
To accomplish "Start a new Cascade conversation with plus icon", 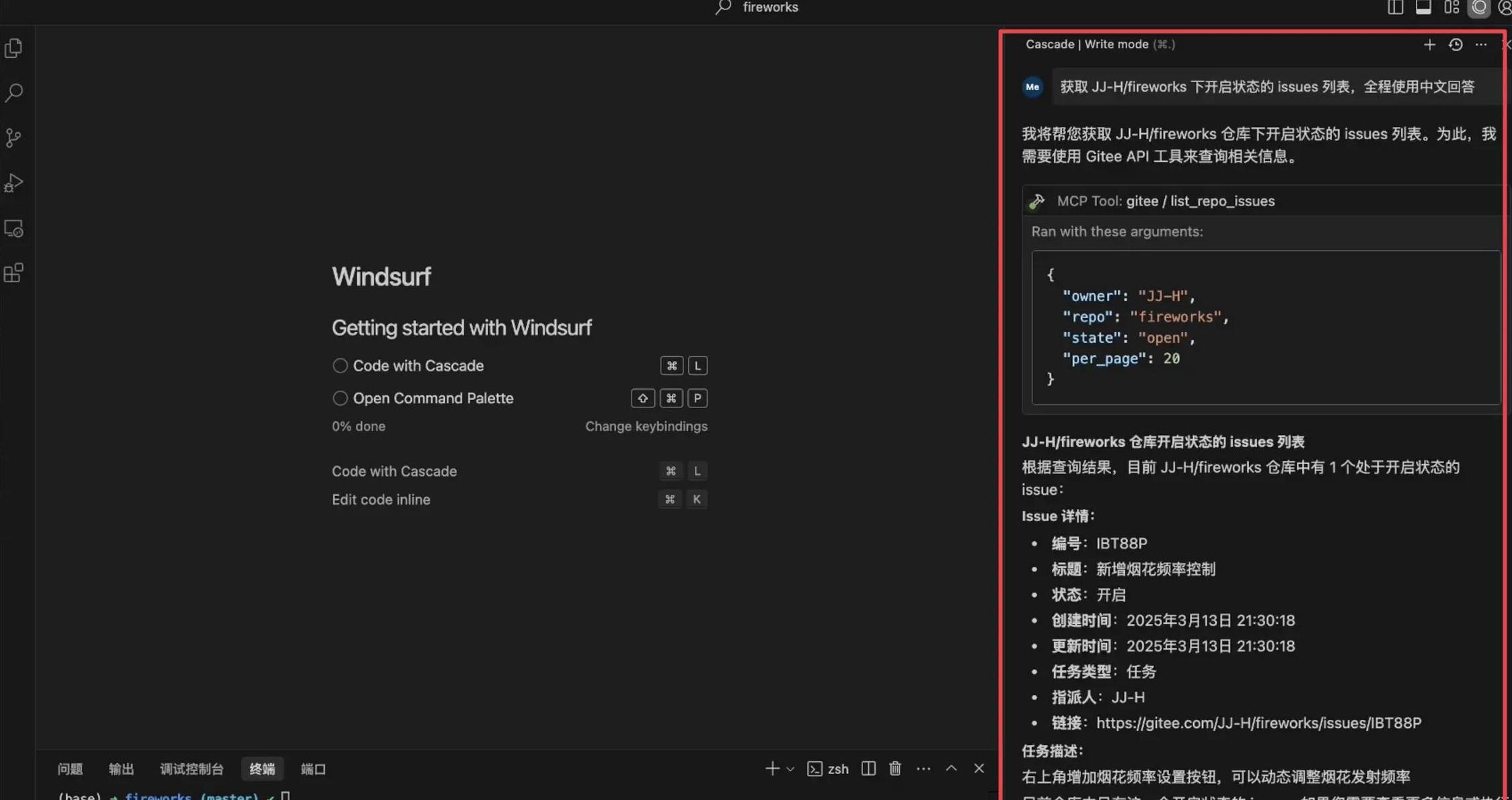I will [1429, 44].
